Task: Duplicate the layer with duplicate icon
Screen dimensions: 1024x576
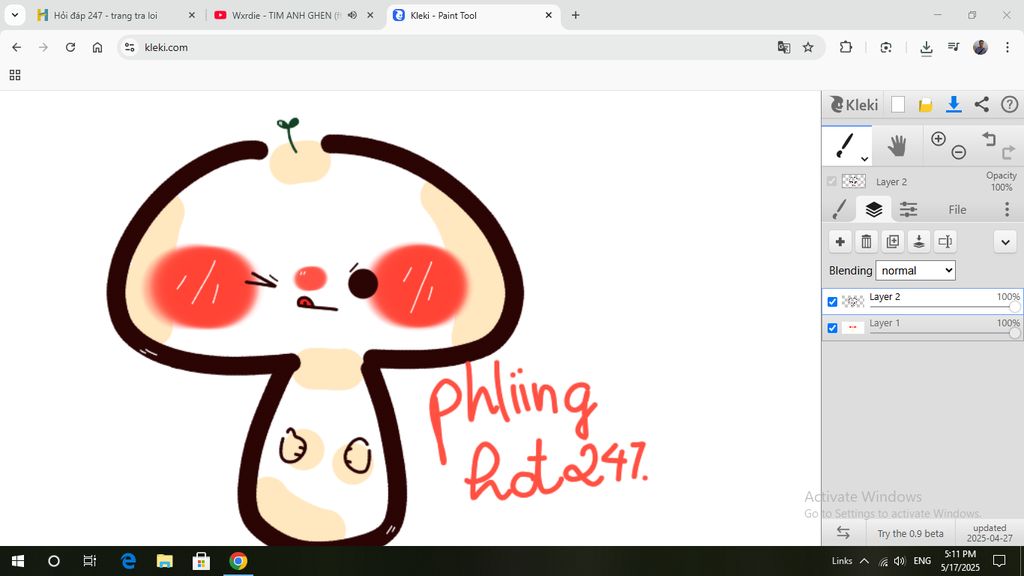Action: click(892, 242)
